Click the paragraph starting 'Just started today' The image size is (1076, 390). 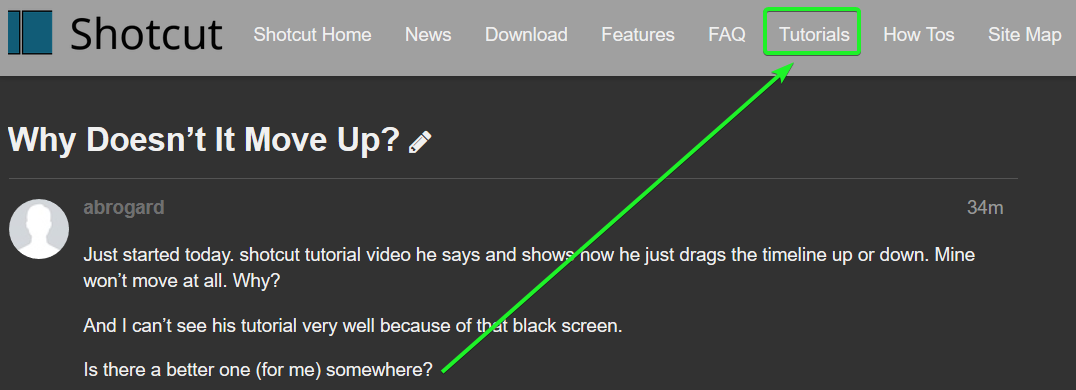pos(529,268)
